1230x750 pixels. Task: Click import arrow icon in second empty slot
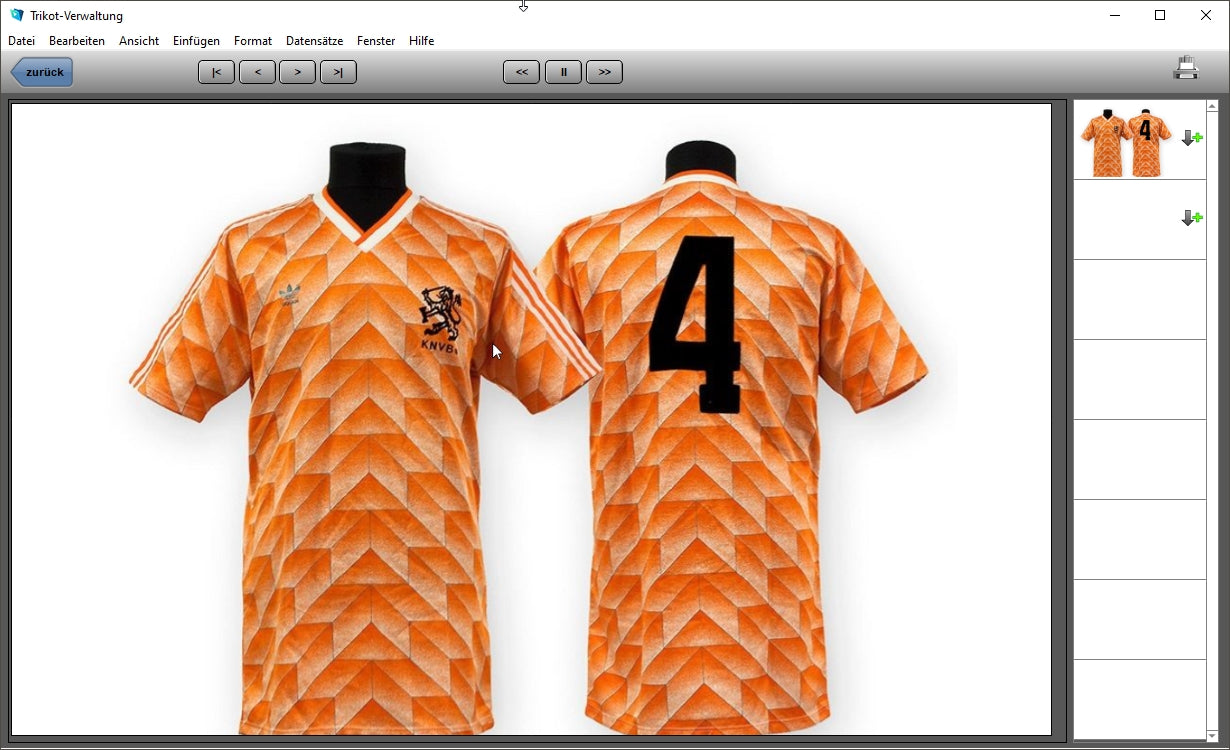pos(1191,218)
